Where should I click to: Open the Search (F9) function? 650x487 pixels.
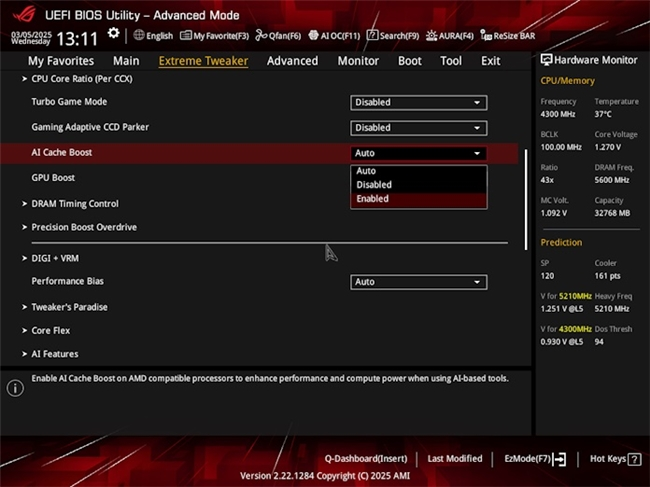click(x=392, y=36)
